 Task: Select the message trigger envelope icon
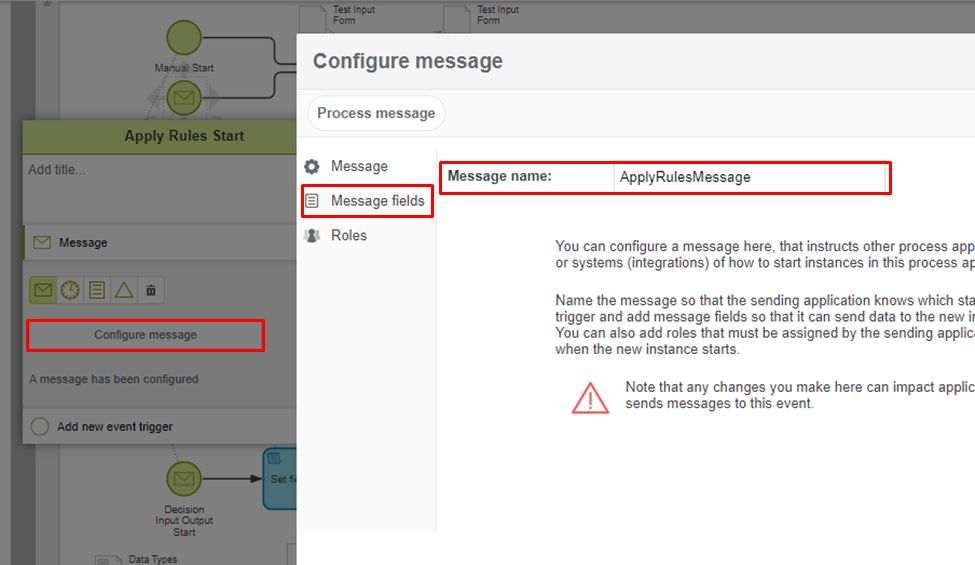click(42, 290)
